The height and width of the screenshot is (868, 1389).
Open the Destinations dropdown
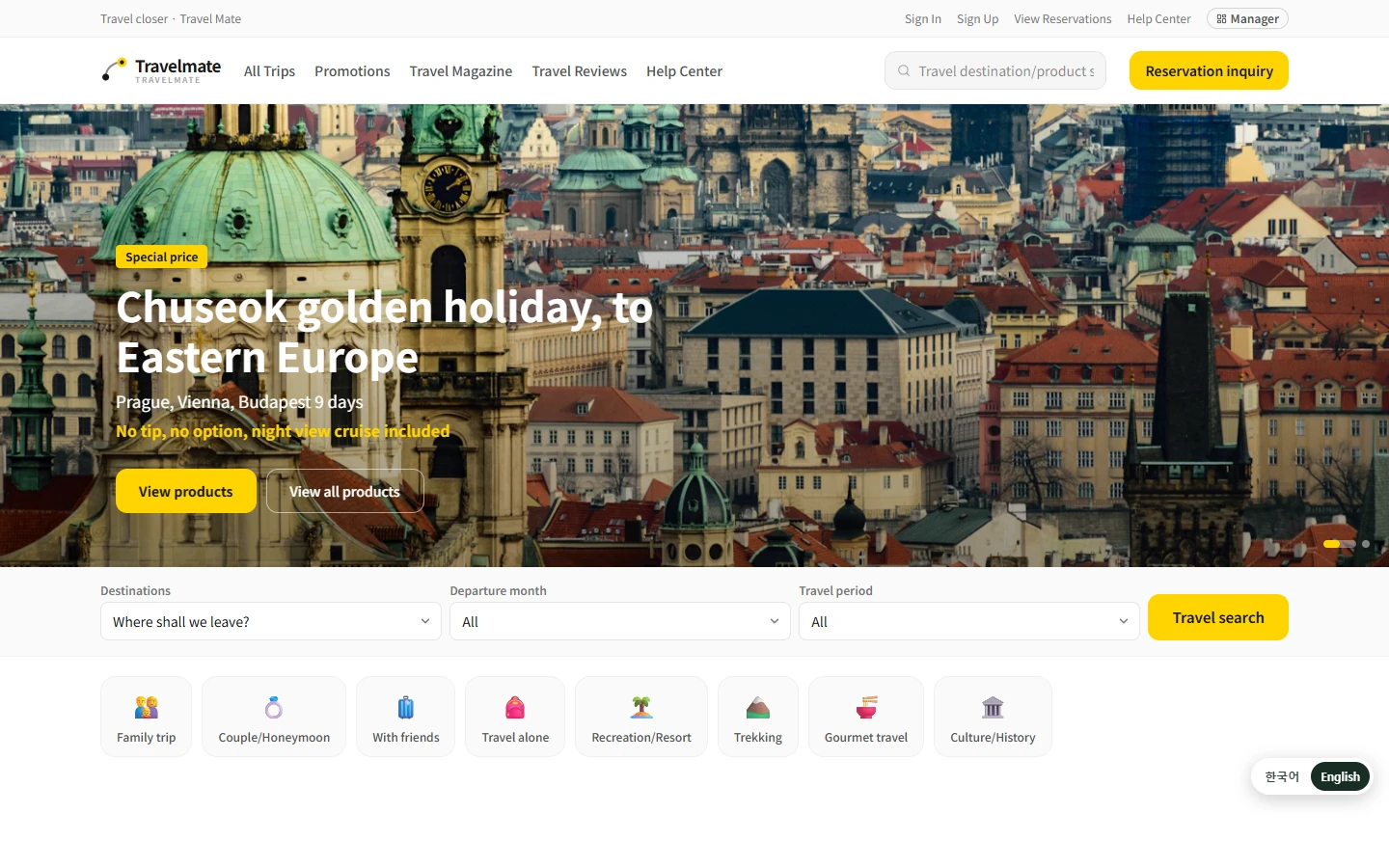click(x=271, y=621)
